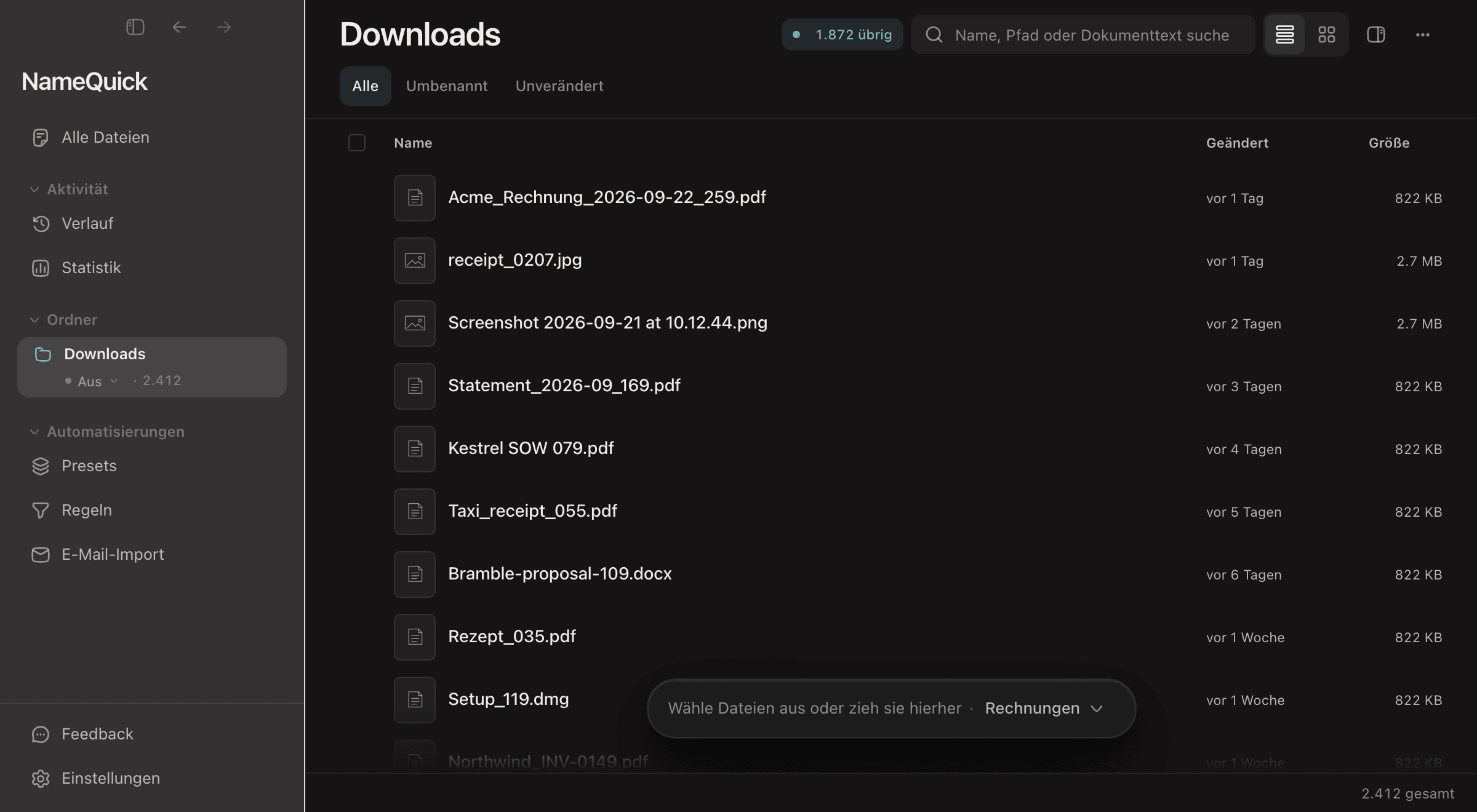
Task: Click document icon of Statement_2026-09_169.pdf
Action: 415,386
